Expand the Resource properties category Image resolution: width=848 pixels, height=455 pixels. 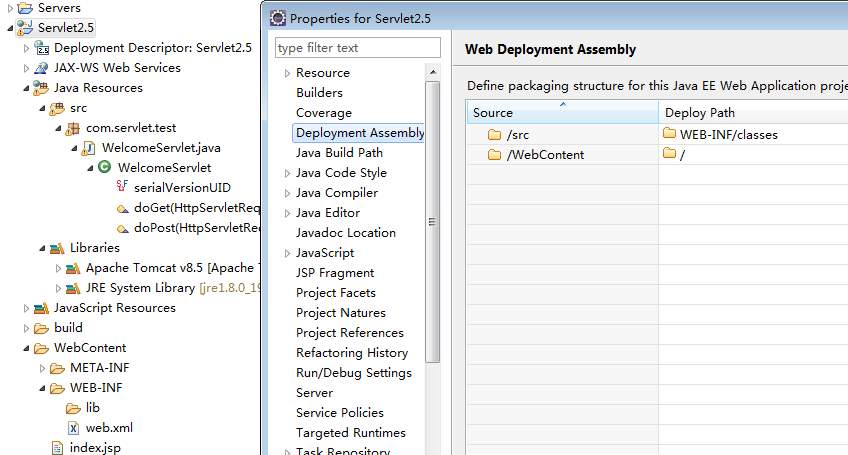287,73
